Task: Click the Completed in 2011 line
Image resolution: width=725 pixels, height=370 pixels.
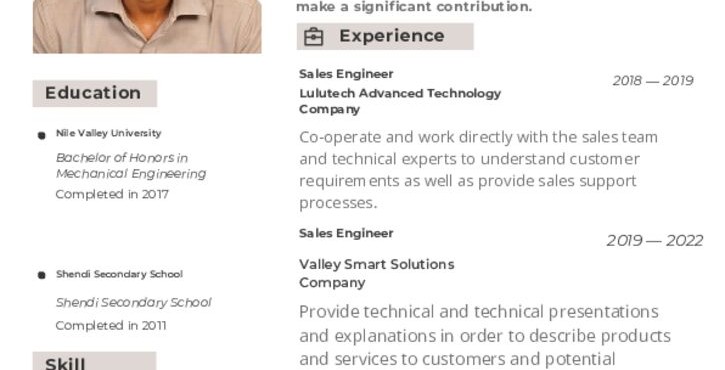Action: click(x=111, y=326)
